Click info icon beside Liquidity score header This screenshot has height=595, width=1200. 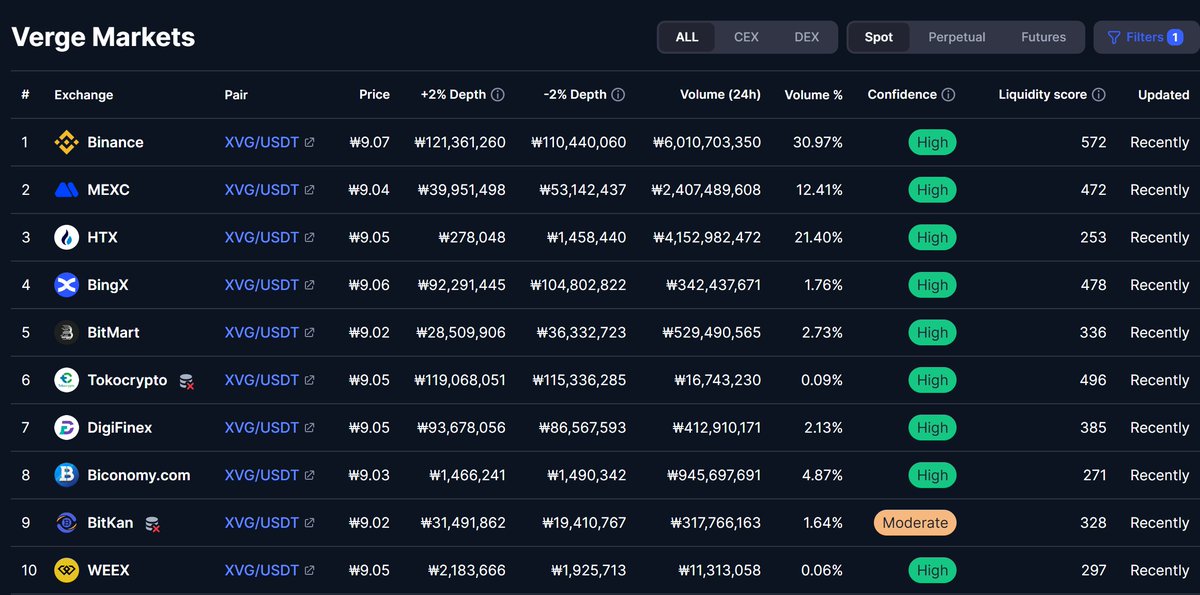pyautogui.click(x=1098, y=95)
